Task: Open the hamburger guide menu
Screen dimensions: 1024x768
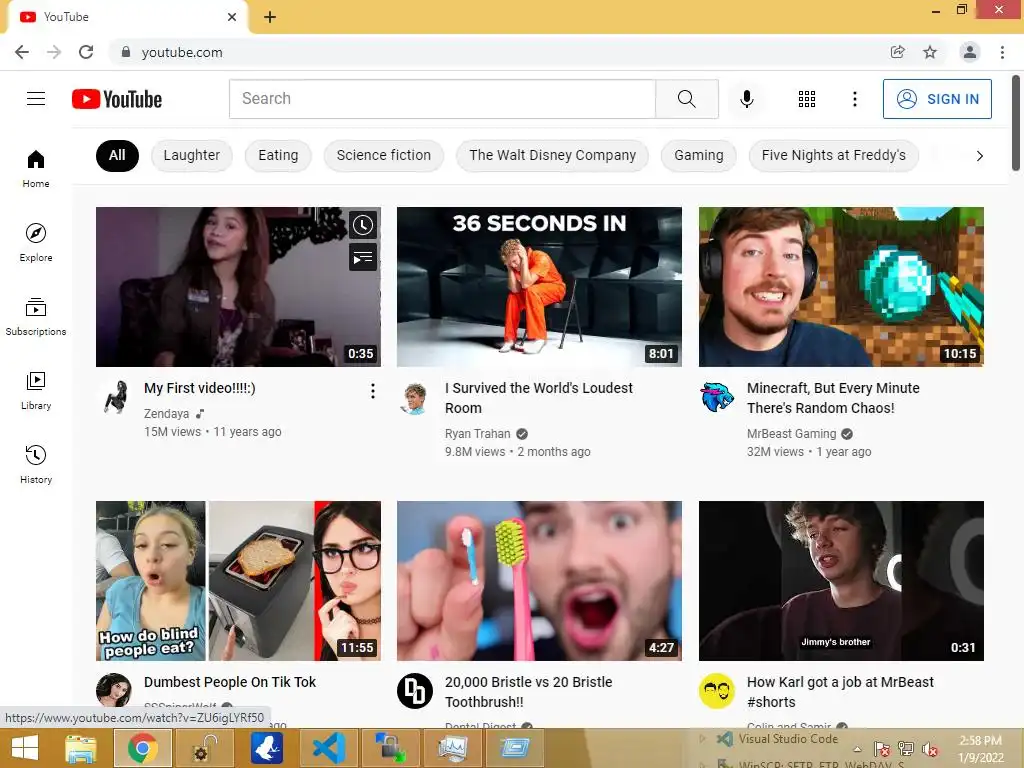Action: click(36, 99)
